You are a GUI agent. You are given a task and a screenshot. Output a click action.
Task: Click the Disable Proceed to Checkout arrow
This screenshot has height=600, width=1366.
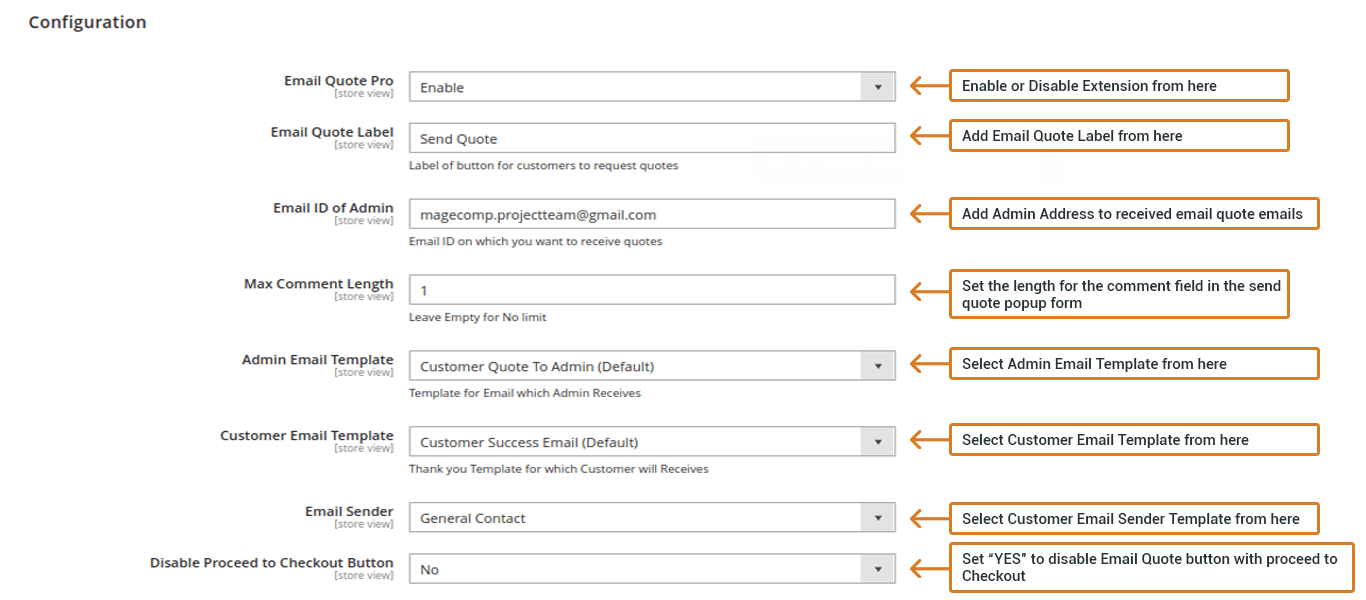(878, 569)
